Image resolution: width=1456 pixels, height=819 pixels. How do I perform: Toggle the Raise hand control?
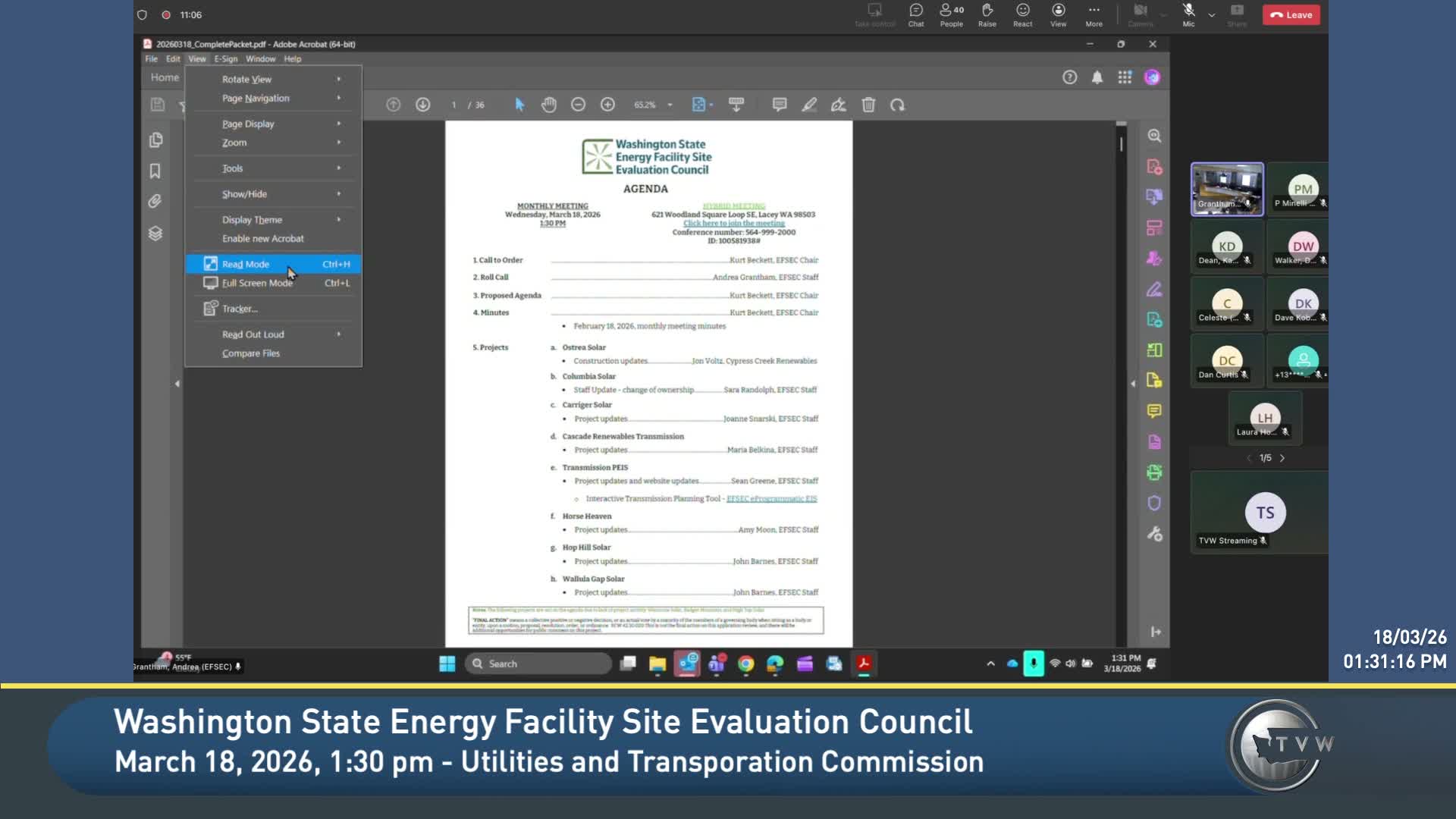[x=987, y=13]
